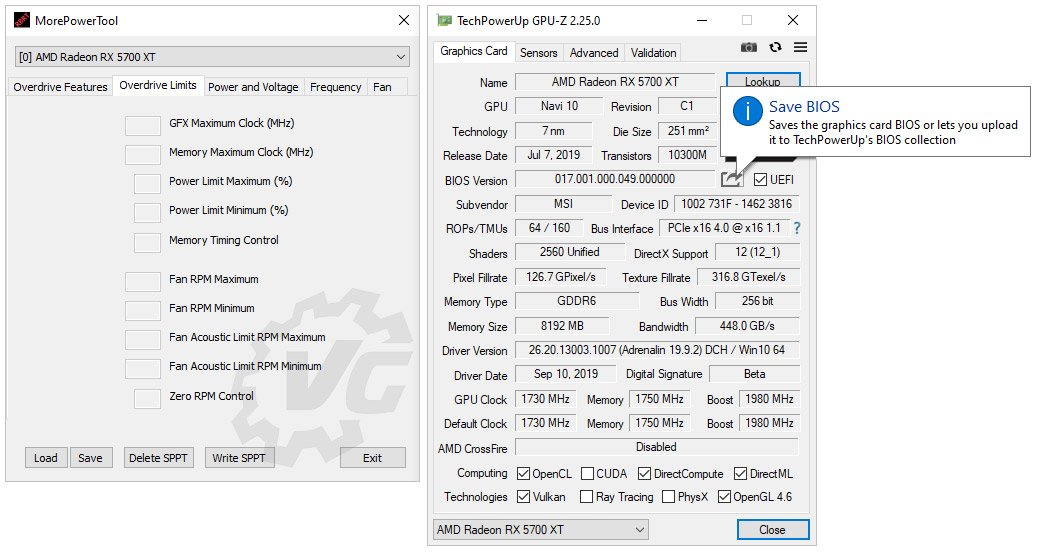The height and width of the screenshot is (555, 1037).
Task: Open the GPU-Z graphics card dropdown
Action: pyautogui.click(x=540, y=529)
